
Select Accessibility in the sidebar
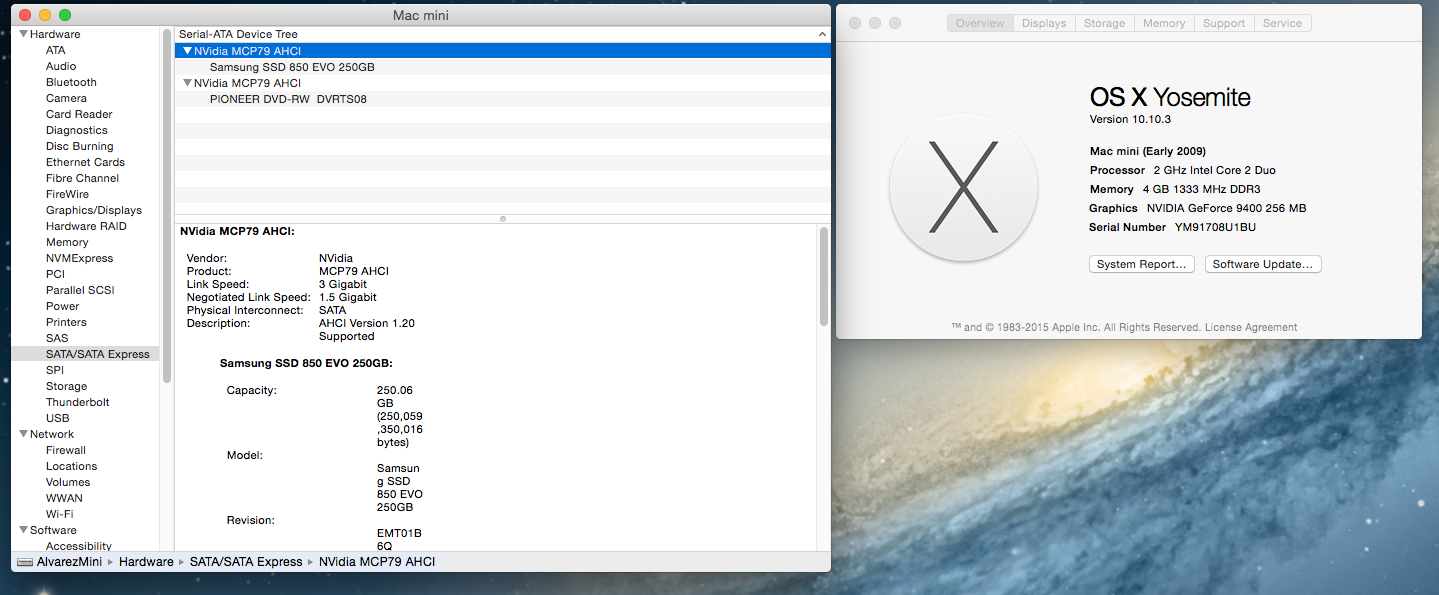(79, 546)
